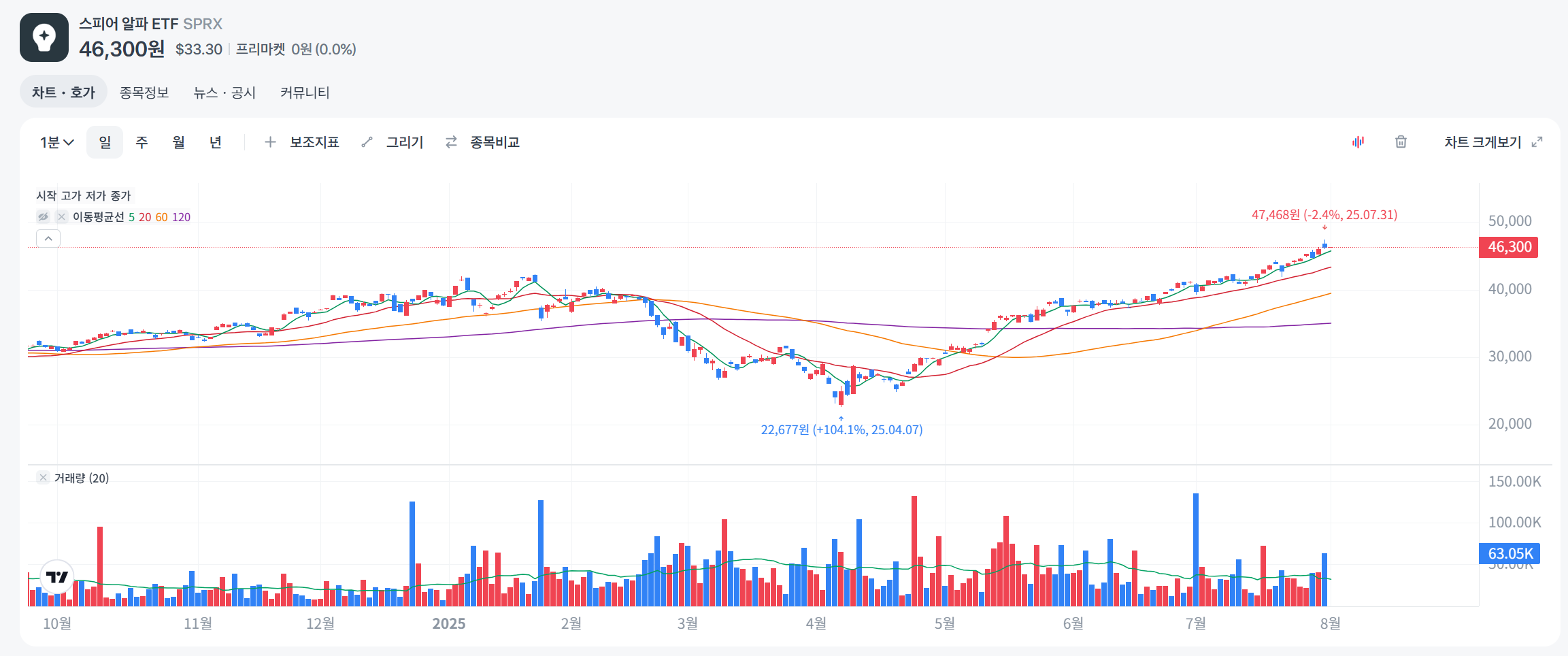Click the 60 period moving average label
Viewport: 1568px width, 656px height.
coord(161,217)
